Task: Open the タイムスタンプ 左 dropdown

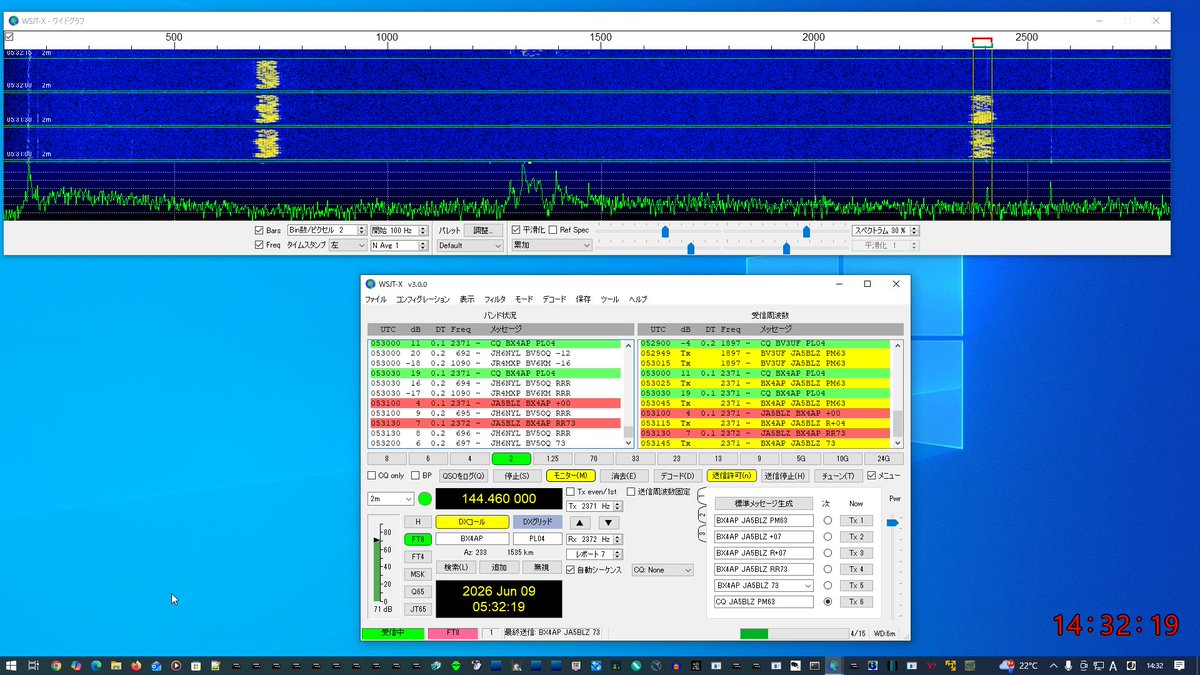Action: click(x=348, y=245)
